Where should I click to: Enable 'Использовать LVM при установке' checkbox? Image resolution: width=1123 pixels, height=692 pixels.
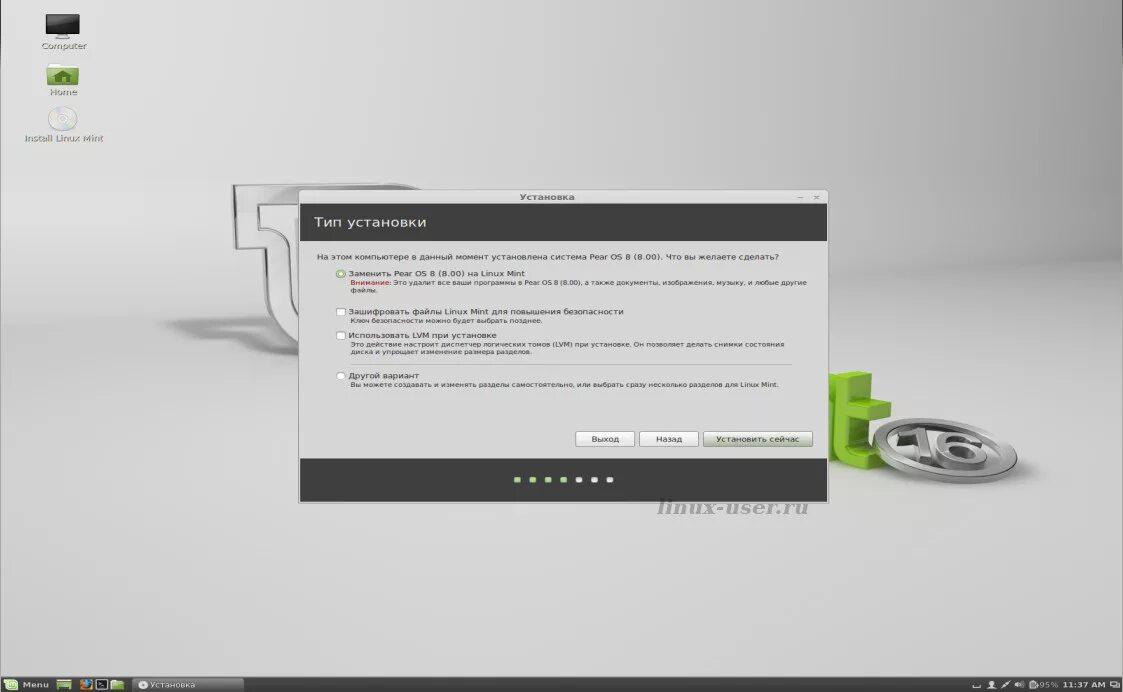pos(341,335)
